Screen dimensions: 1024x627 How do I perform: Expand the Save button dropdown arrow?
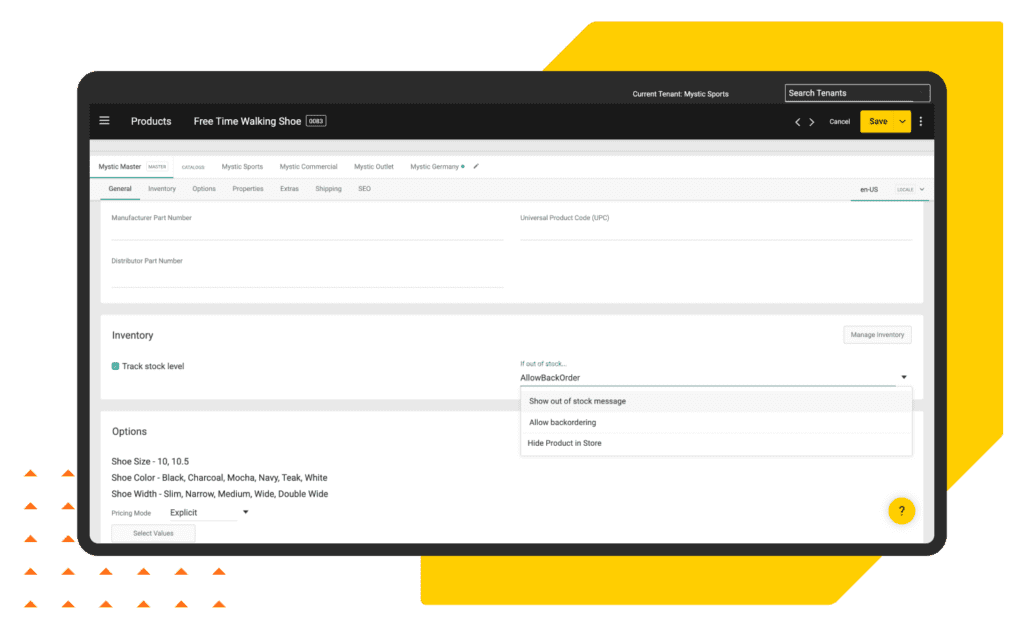click(903, 121)
